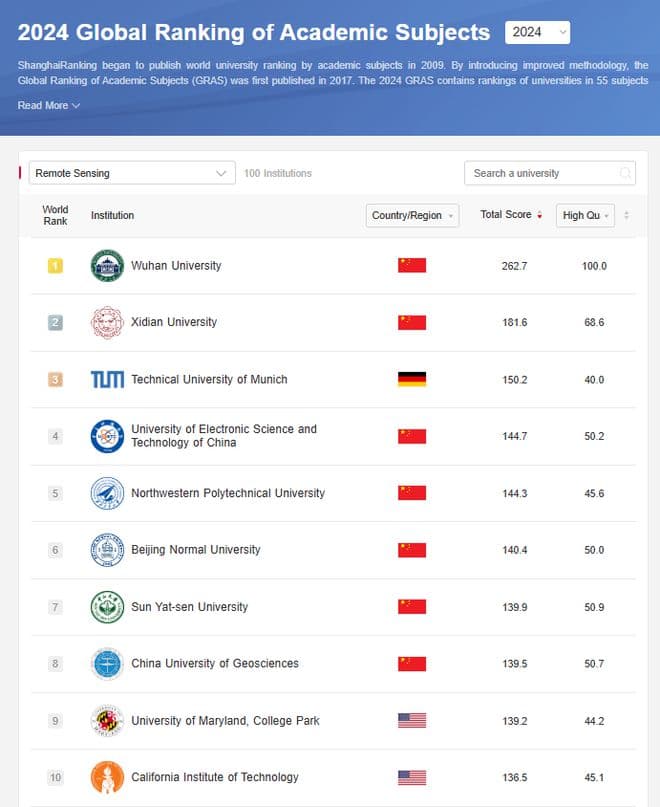Open Sun Yat-sen University link

(x=189, y=607)
